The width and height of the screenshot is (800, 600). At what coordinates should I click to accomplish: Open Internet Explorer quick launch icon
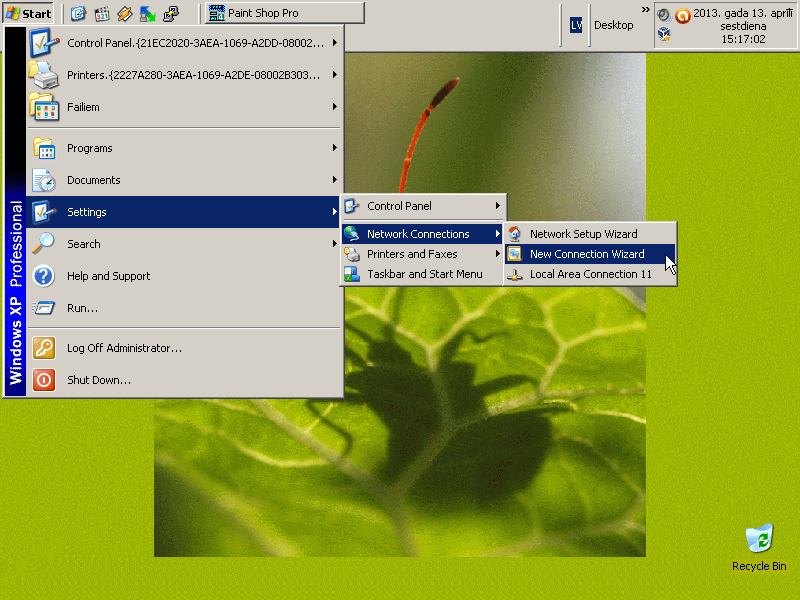point(78,13)
